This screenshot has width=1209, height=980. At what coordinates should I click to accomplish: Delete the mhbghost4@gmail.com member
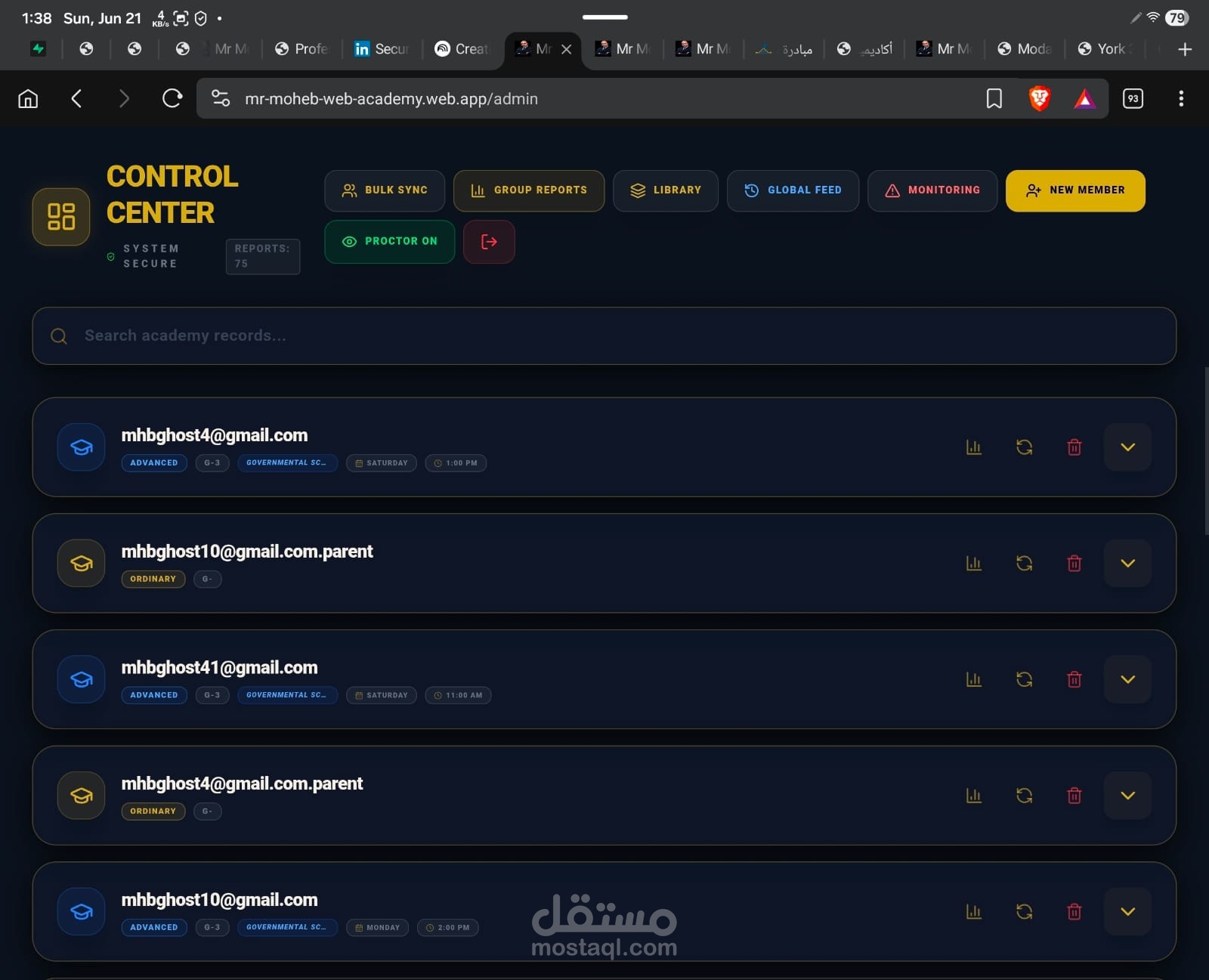pos(1074,447)
